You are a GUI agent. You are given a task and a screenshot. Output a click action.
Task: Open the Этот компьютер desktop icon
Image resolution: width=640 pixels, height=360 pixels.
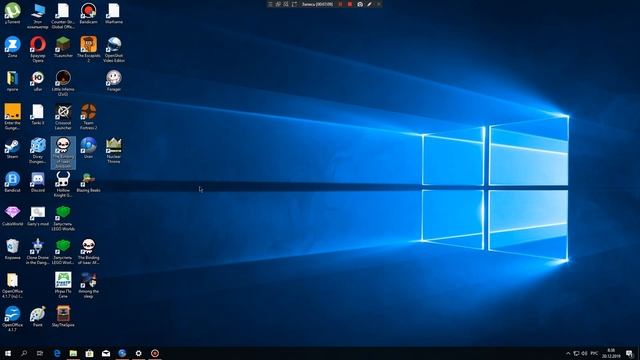pyautogui.click(x=38, y=16)
